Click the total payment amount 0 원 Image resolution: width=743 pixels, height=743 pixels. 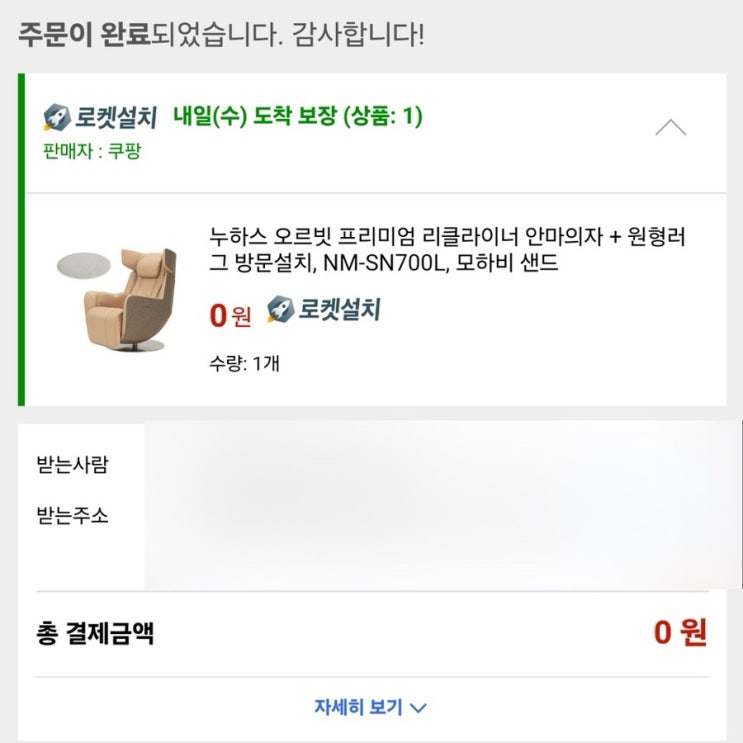click(680, 632)
